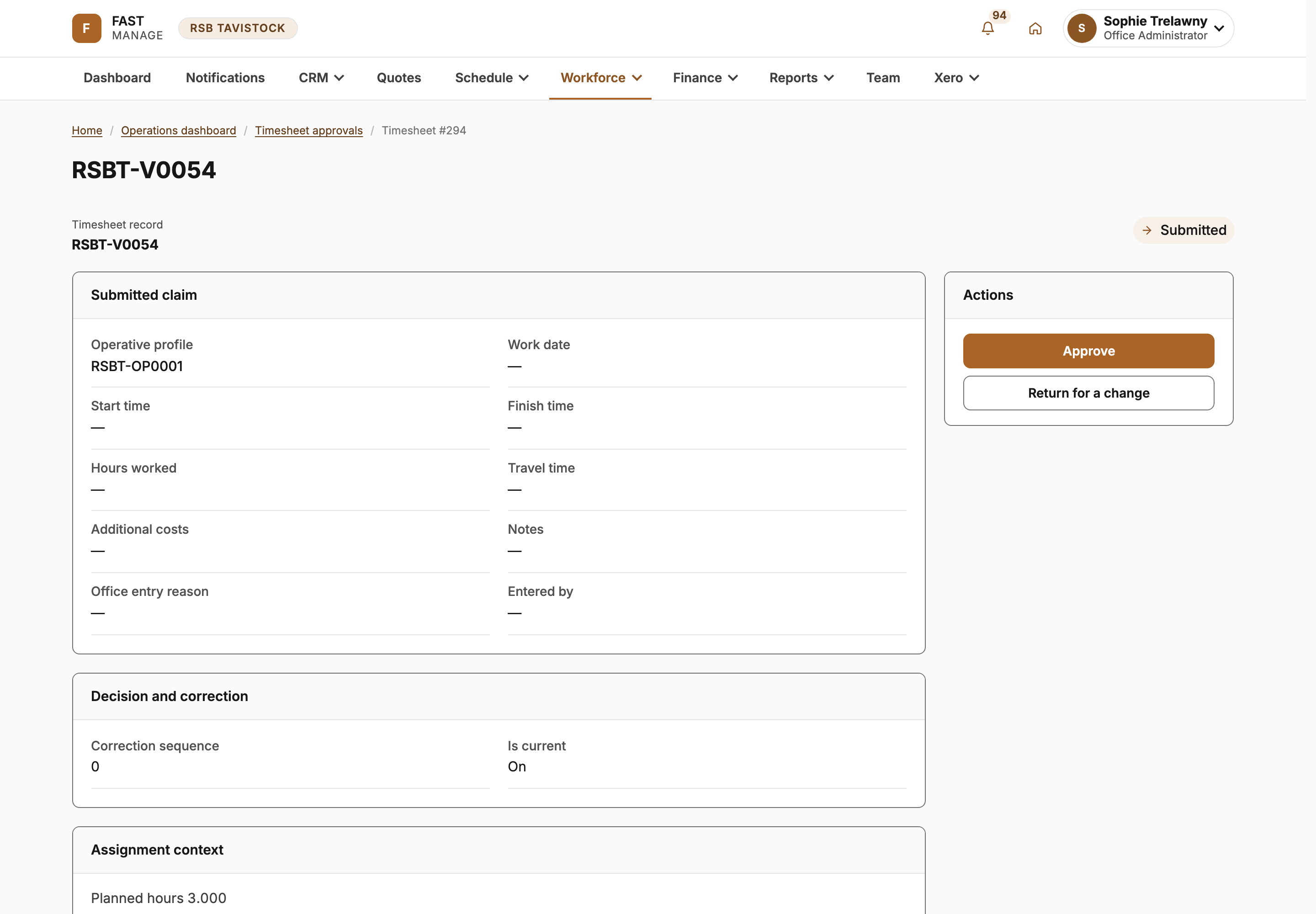Open the Schedule dropdown menu
Image resolution: width=1316 pixels, height=914 pixels.
pos(491,78)
